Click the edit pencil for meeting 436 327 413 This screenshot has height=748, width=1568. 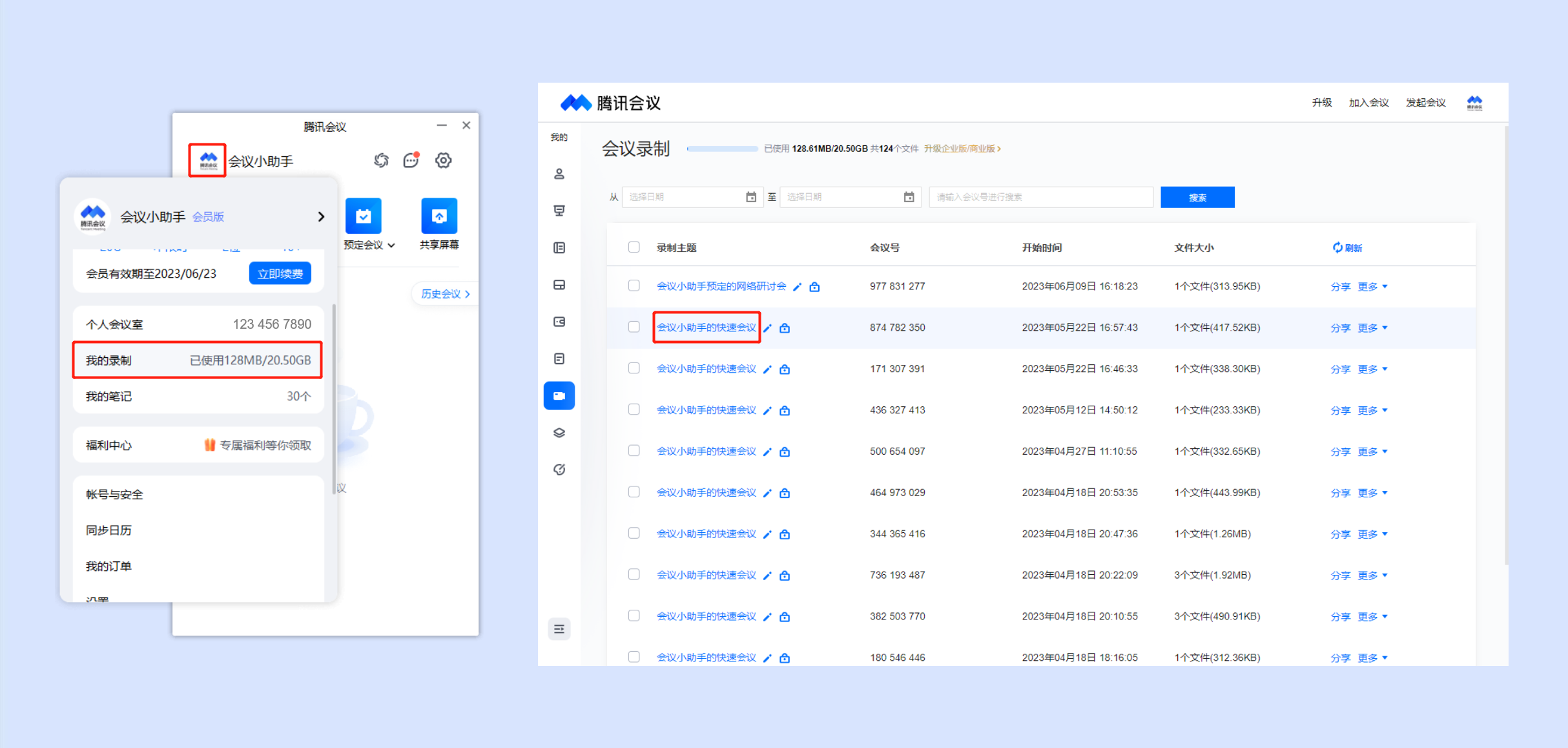pos(767,411)
